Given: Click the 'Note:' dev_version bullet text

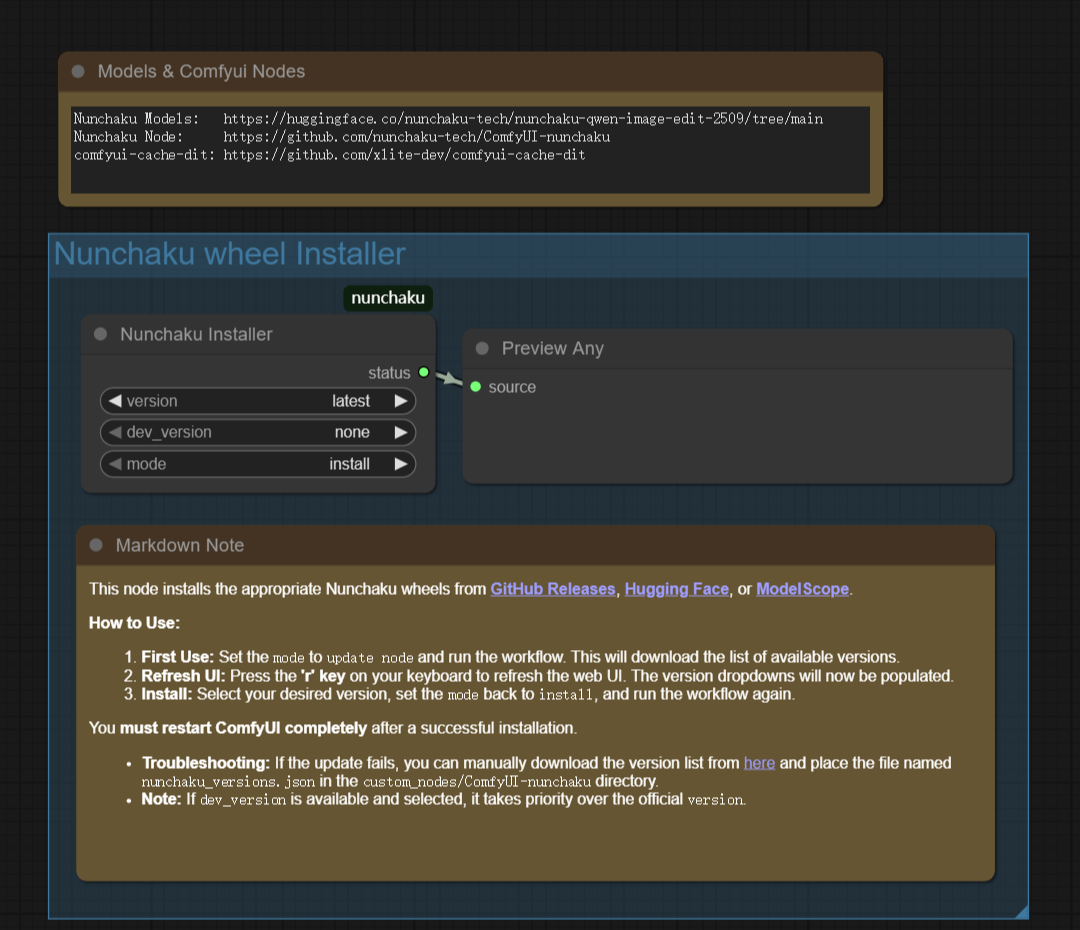Looking at the screenshot, I should click(x=444, y=799).
